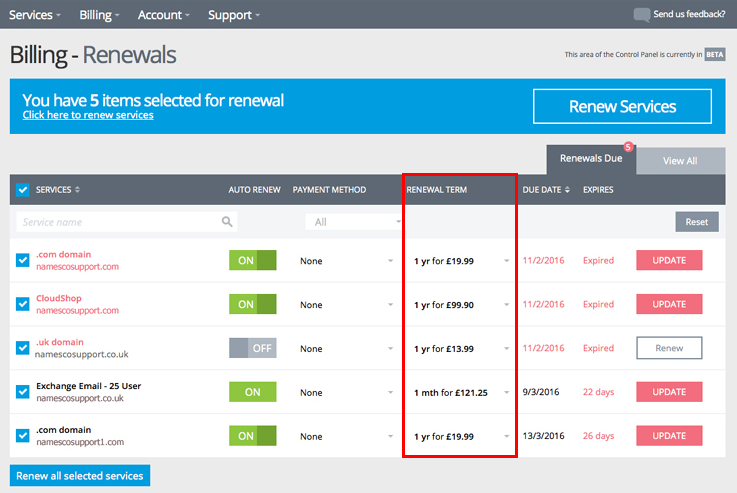Click the Payment Method column header
The height and width of the screenshot is (493, 737).
click(329, 190)
